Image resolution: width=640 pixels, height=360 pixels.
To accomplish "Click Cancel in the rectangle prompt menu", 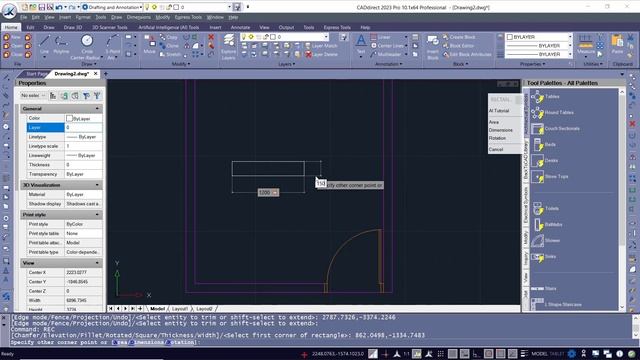I will pyautogui.click(x=496, y=149).
